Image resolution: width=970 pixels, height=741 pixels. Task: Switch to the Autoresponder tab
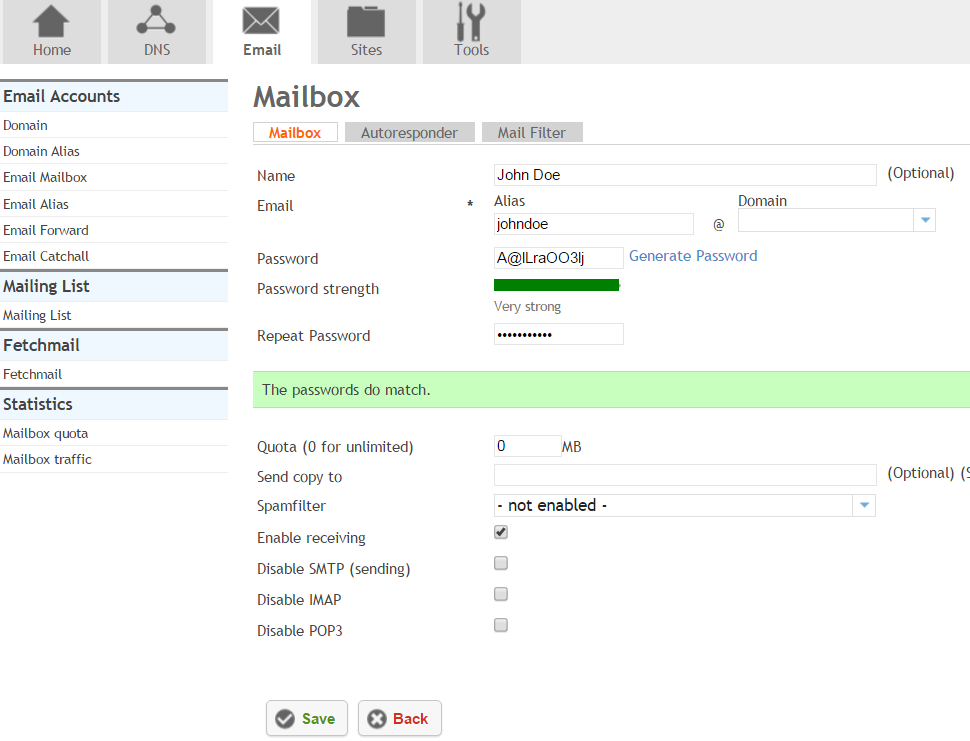409,131
